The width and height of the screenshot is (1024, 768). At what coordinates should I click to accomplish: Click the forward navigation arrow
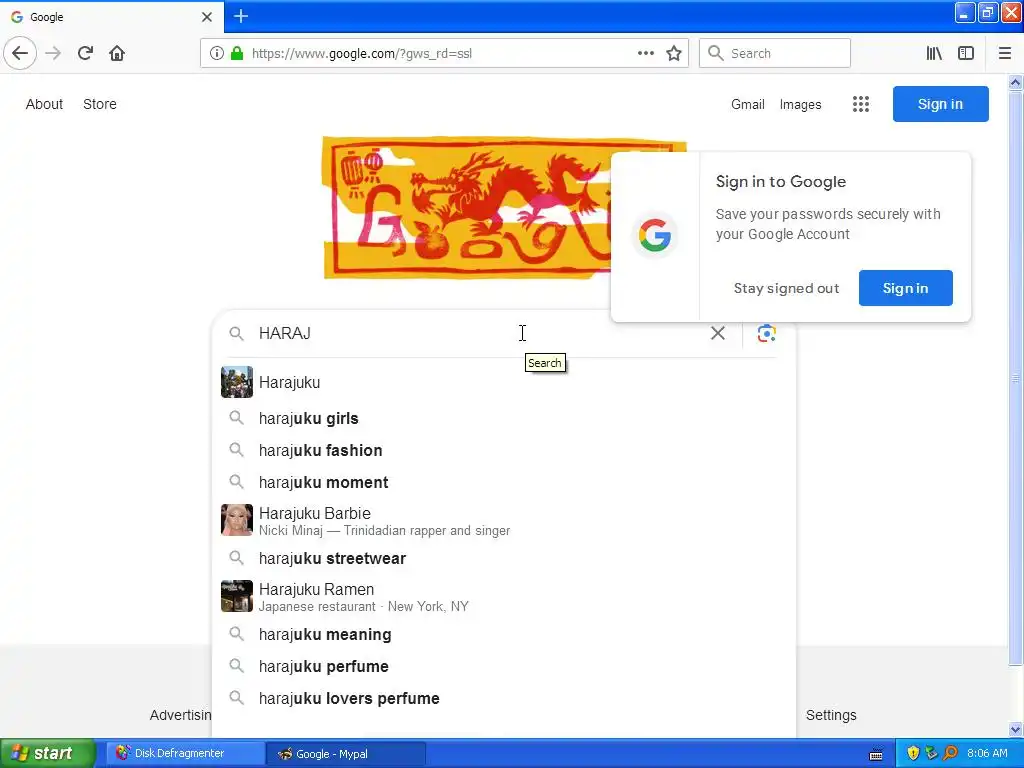pyautogui.click(x=53, y=53)
